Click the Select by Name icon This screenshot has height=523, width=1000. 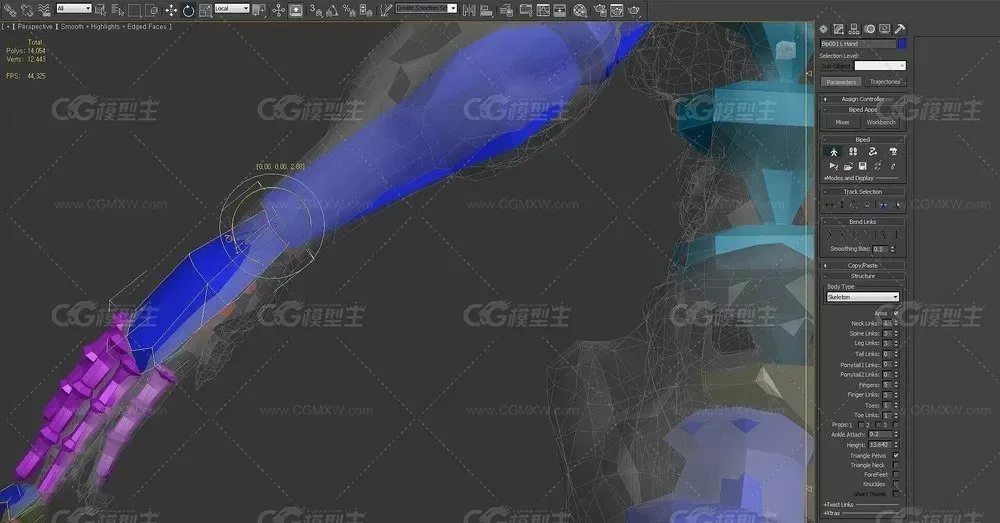(117, 10)
